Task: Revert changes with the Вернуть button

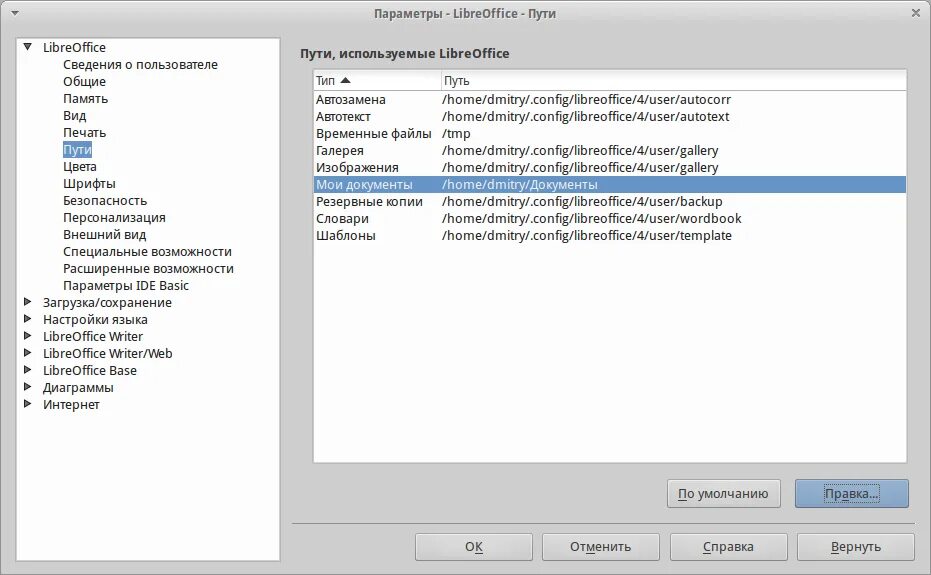Action: [x=856, y=546]
